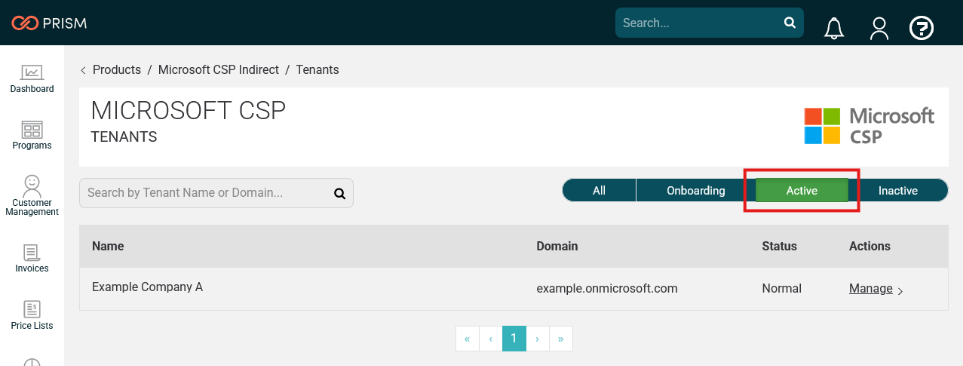
Task: Click the magnifier in top search bar
Action: tap(789, 23)
